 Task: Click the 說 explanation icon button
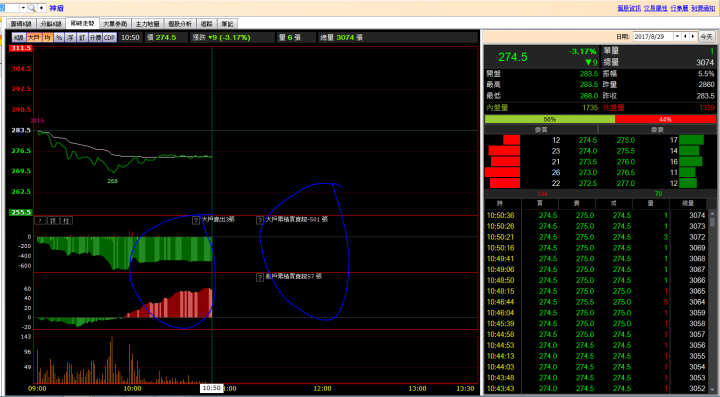pyautogui.click(x=53, y=221)
